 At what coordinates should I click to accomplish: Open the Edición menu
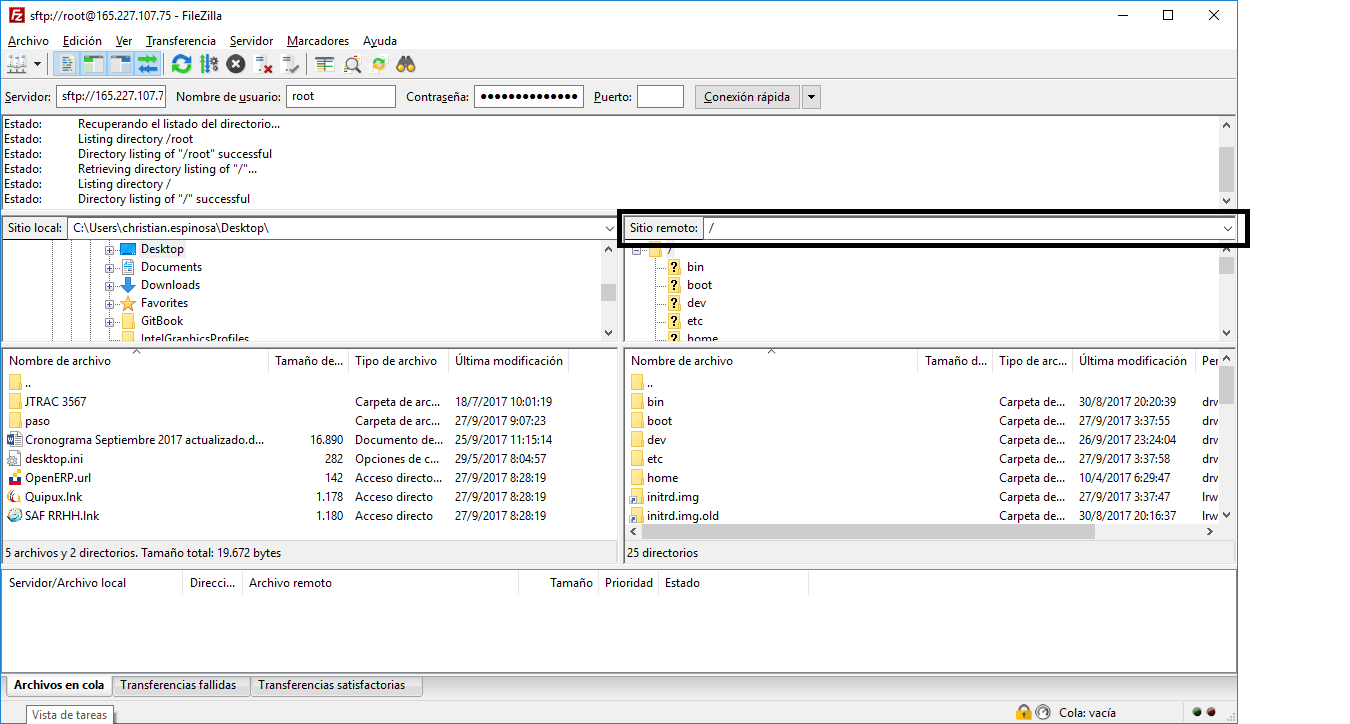[x=82, y=41]
